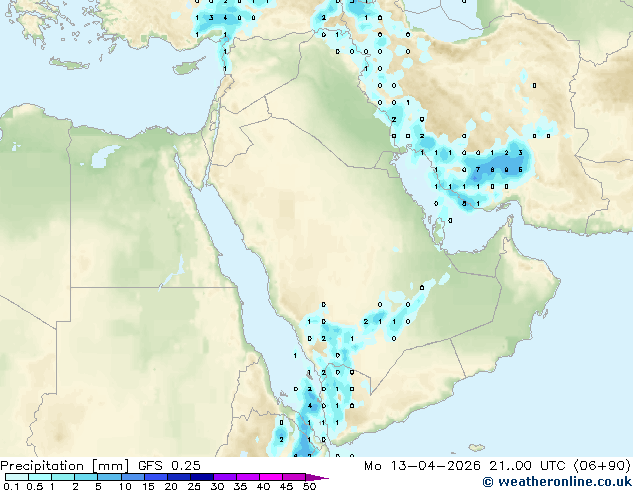The image size is (634, 490).
Task: Click the 21:00 UTC time label
Action: pos(527,466)
